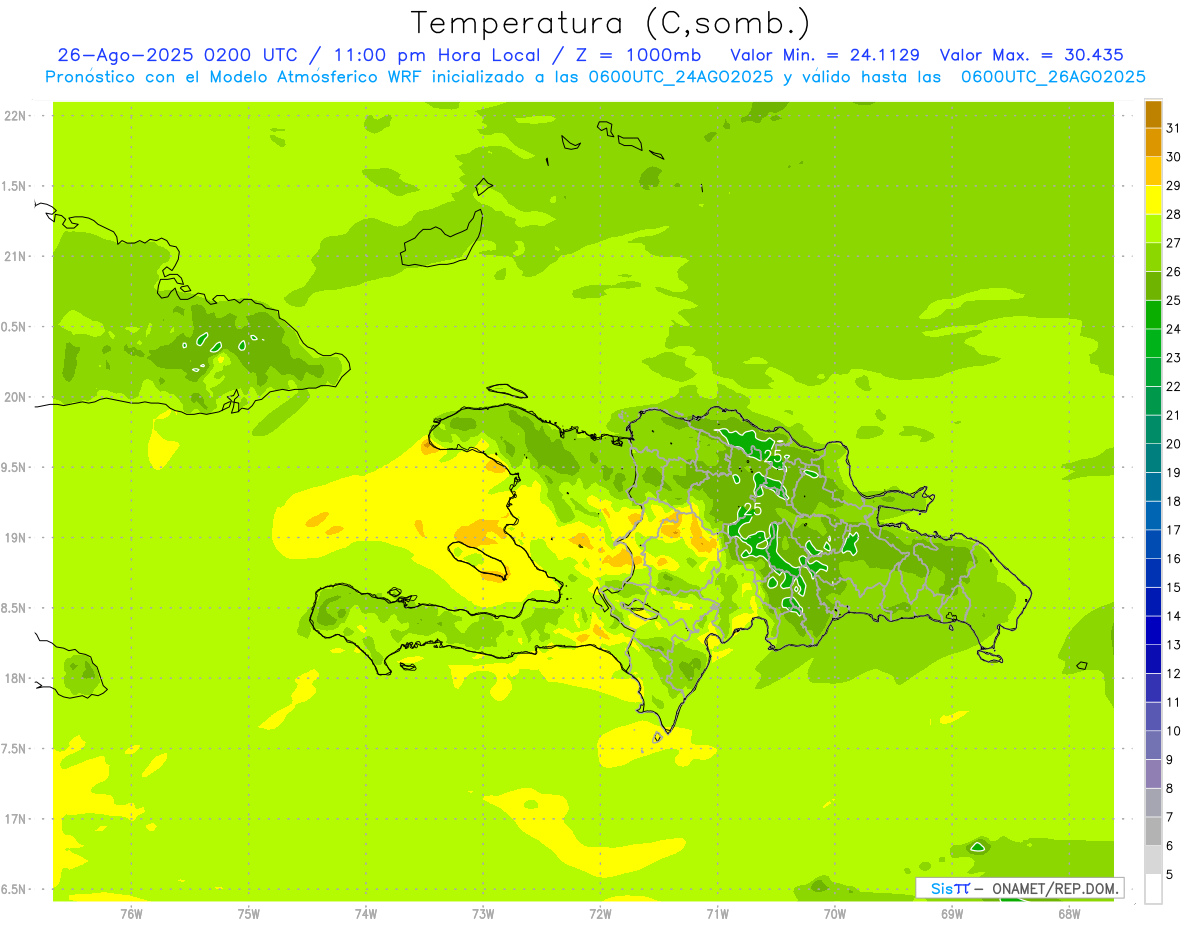The height and width of the screenshot is (927, 1200).
Task: Click the 17N latitude axis label
Action: click(x=17, y=819)
